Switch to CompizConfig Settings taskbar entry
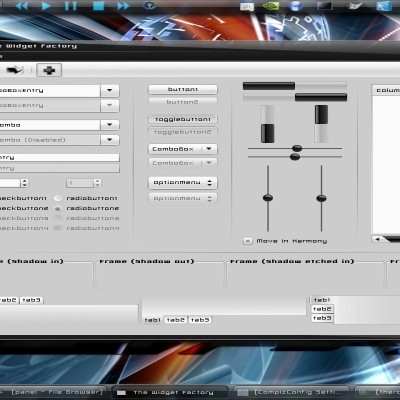The height and width of the screenshot is (400, 400). 292,392
